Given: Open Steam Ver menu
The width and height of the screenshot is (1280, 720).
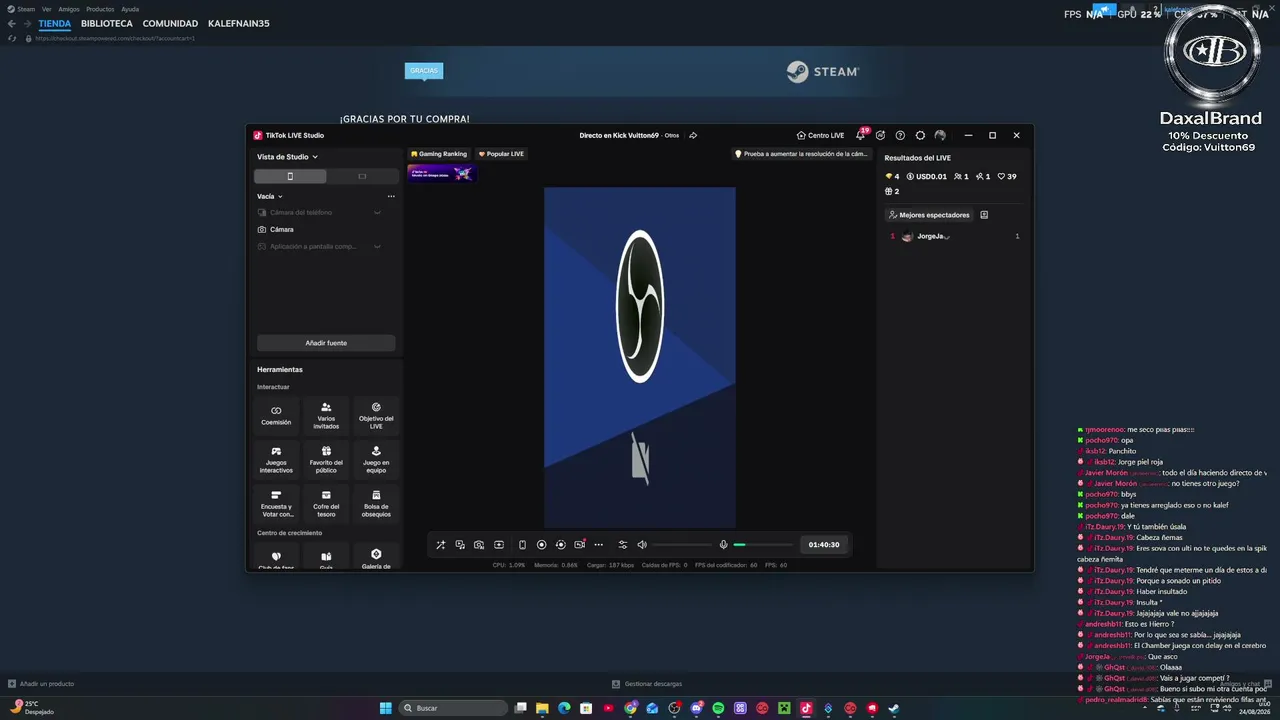Looking at the screenshot, I should pos(46,9).
